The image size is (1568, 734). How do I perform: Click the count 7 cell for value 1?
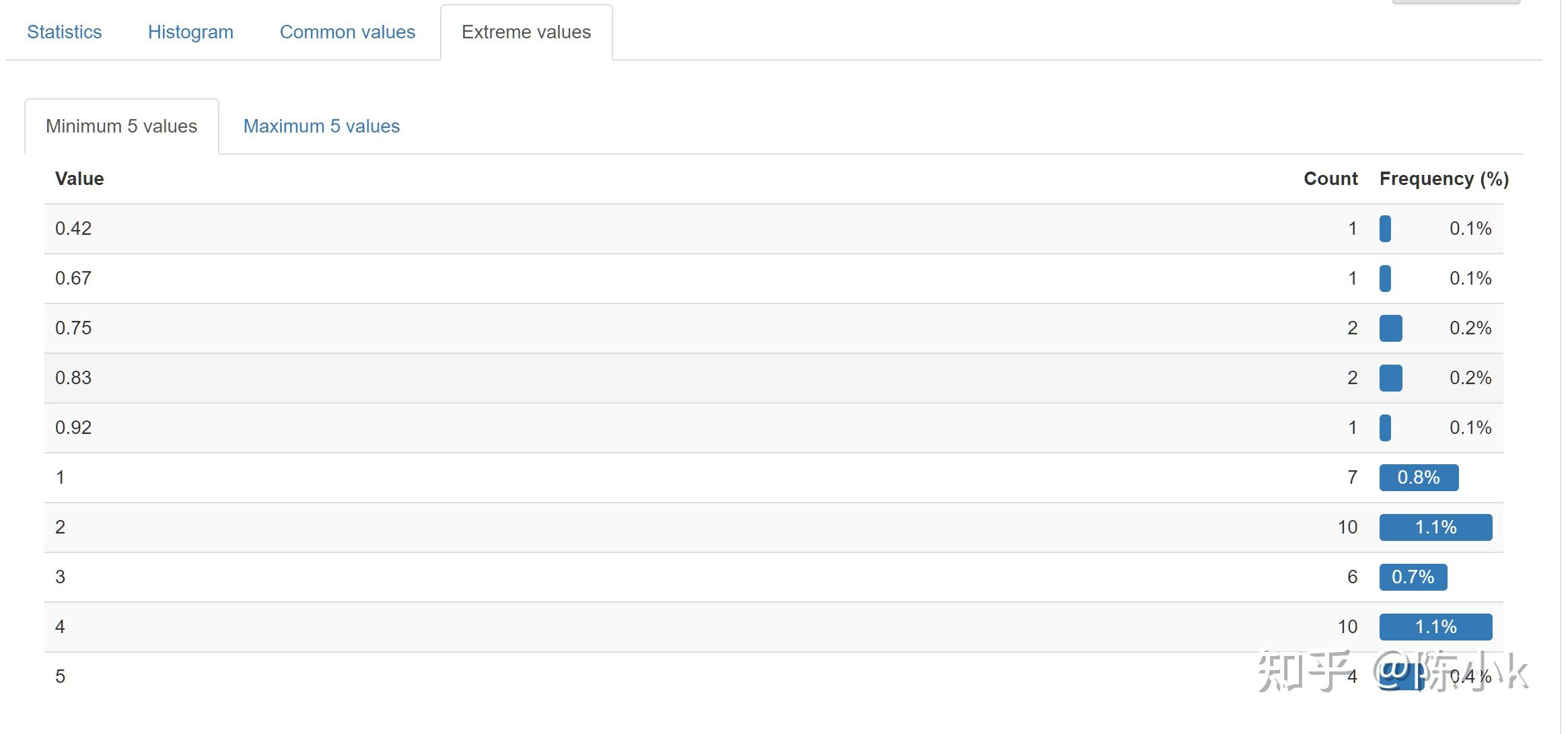[x=1352, y=478]
